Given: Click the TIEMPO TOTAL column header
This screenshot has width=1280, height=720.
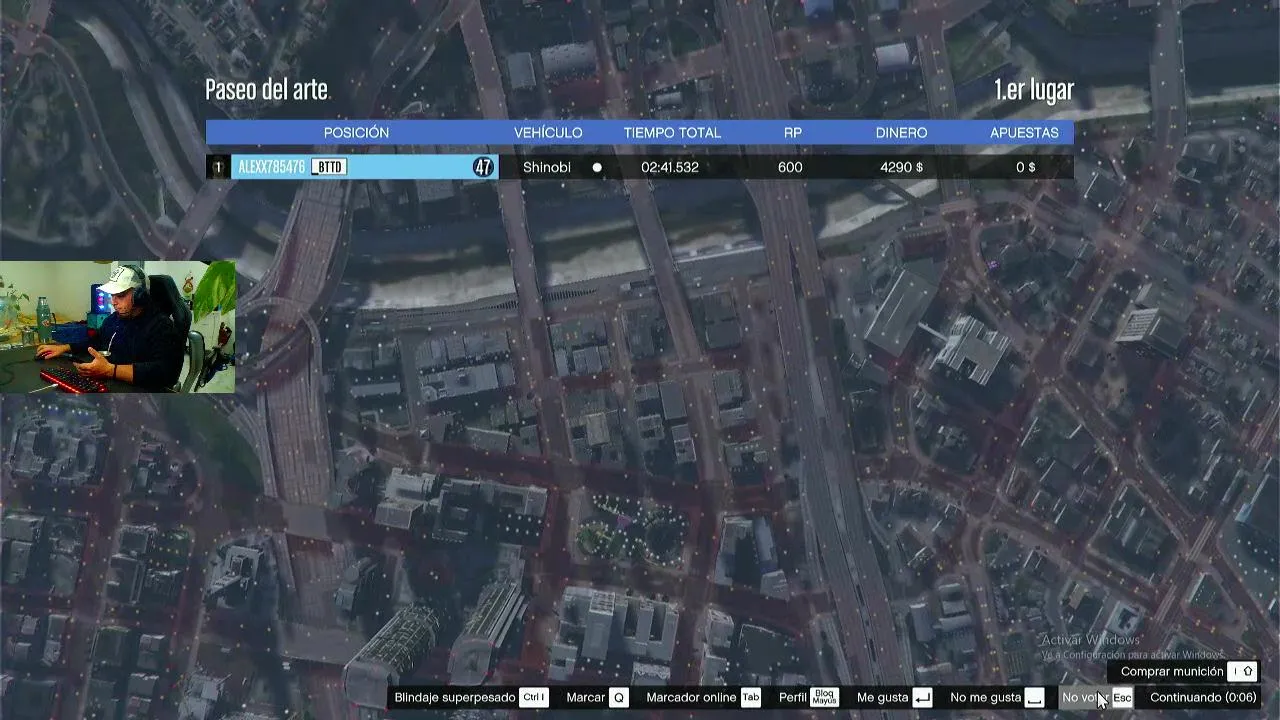Looking at the screenshot, I should (672, 132).
